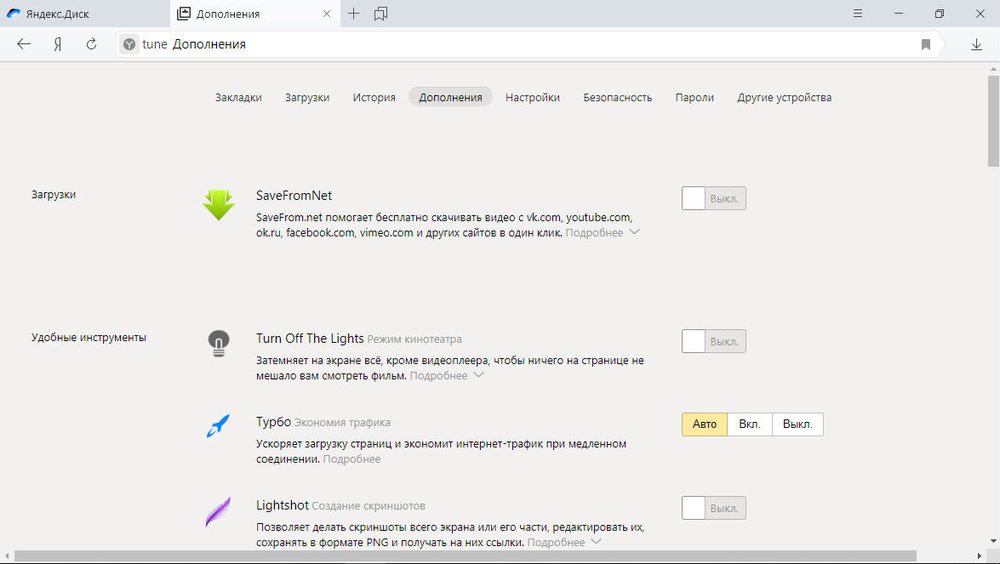1000x564 pixels.
Task: Open the Другие устройства tab
Action: (784, 98)
